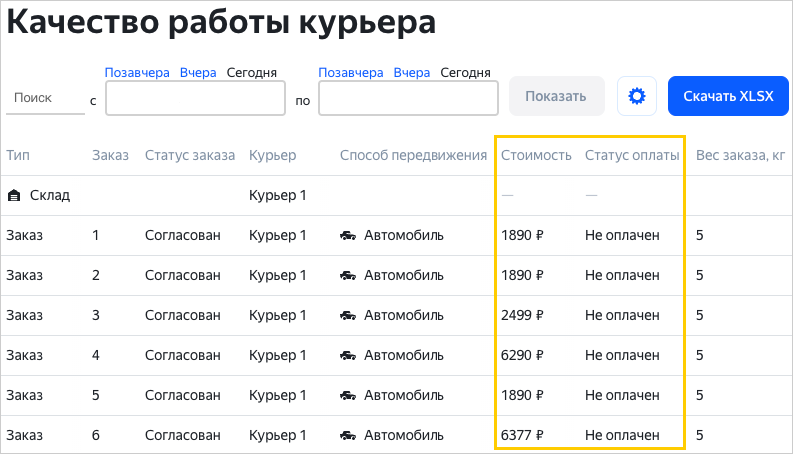Click the car icon in order 1 row
This screenshot has width=793, height=454.
pos(348,236)
